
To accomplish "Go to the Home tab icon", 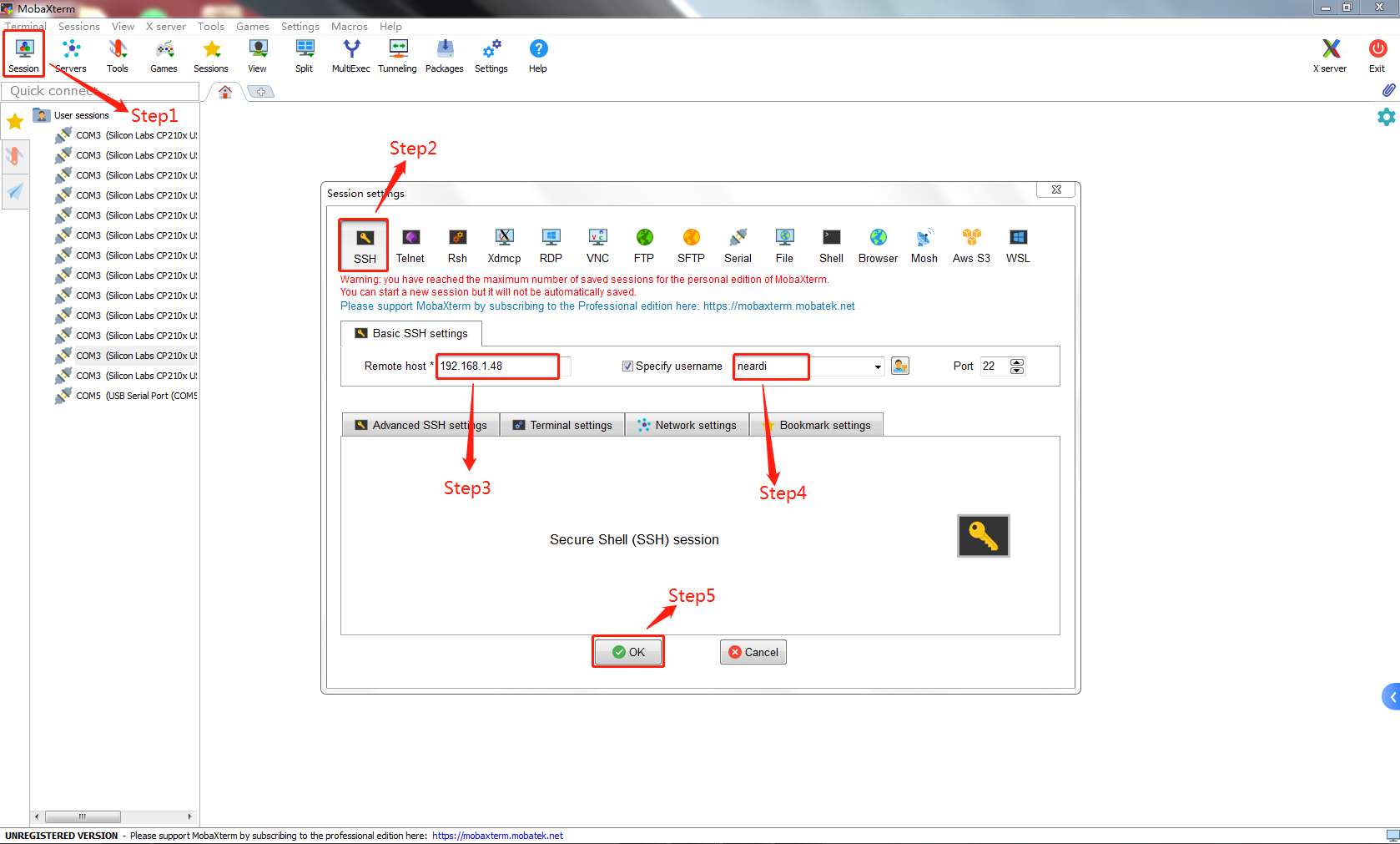I will coord(225,92).
